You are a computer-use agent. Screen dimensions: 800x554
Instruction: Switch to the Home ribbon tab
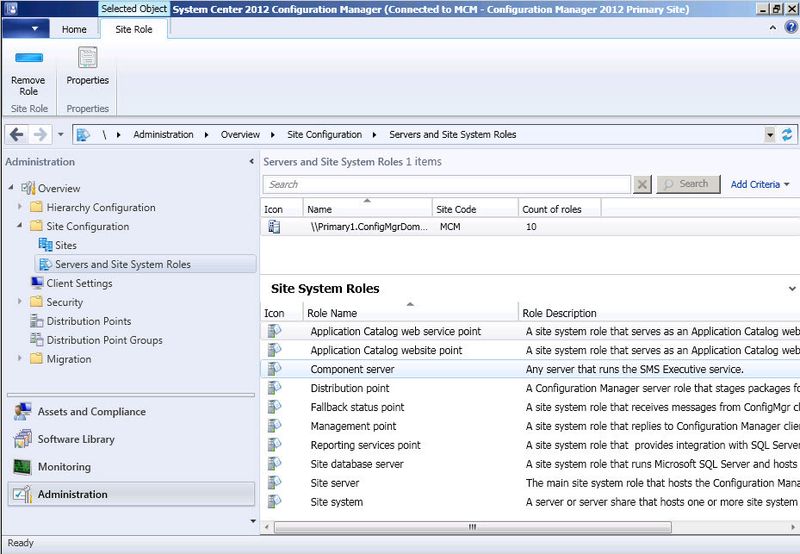point(74,30)
